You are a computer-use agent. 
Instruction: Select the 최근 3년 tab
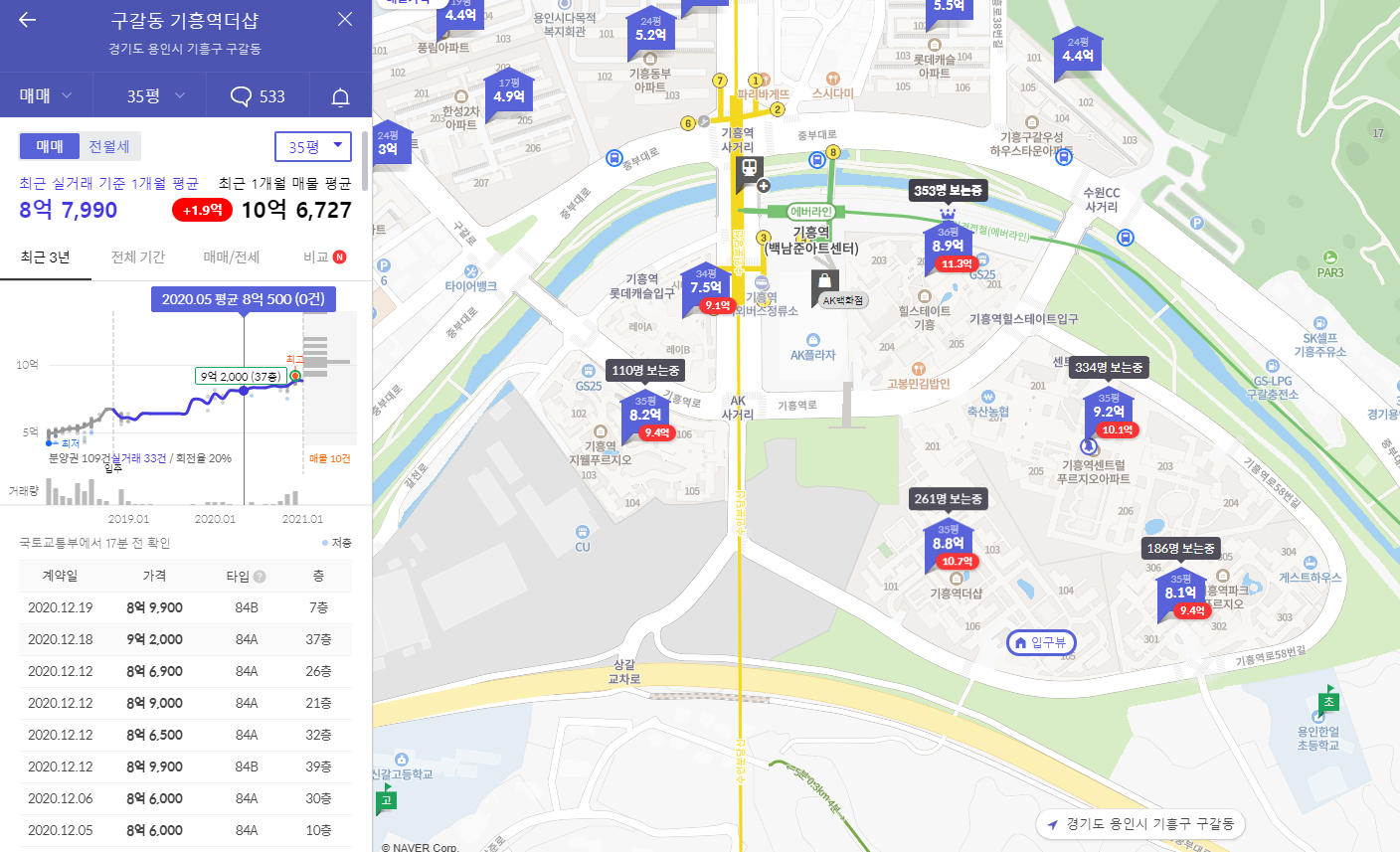click(x=46, y=256)
